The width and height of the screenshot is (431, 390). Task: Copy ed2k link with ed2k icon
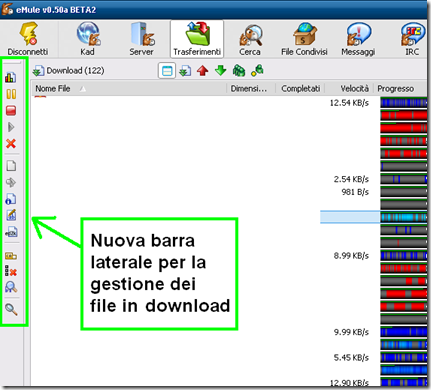(x=11, y=232)
